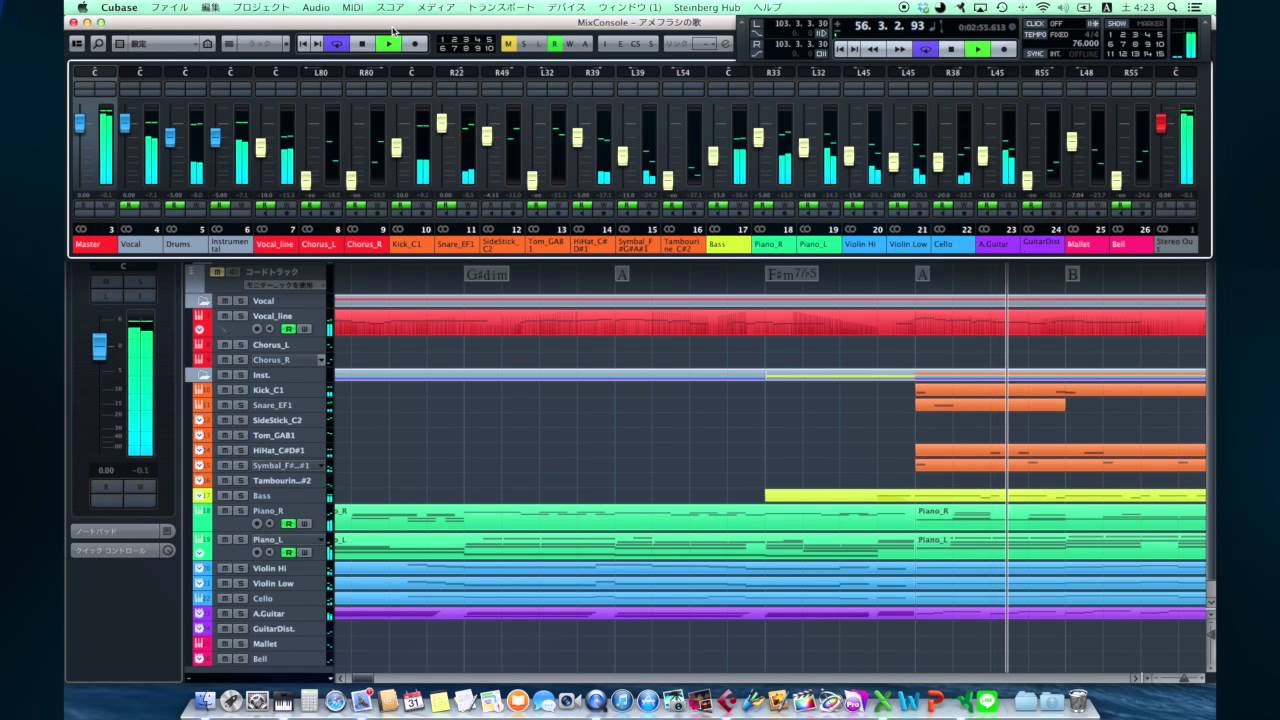
Task: Click rewind in the transport panel
Action: click(873, 49)
